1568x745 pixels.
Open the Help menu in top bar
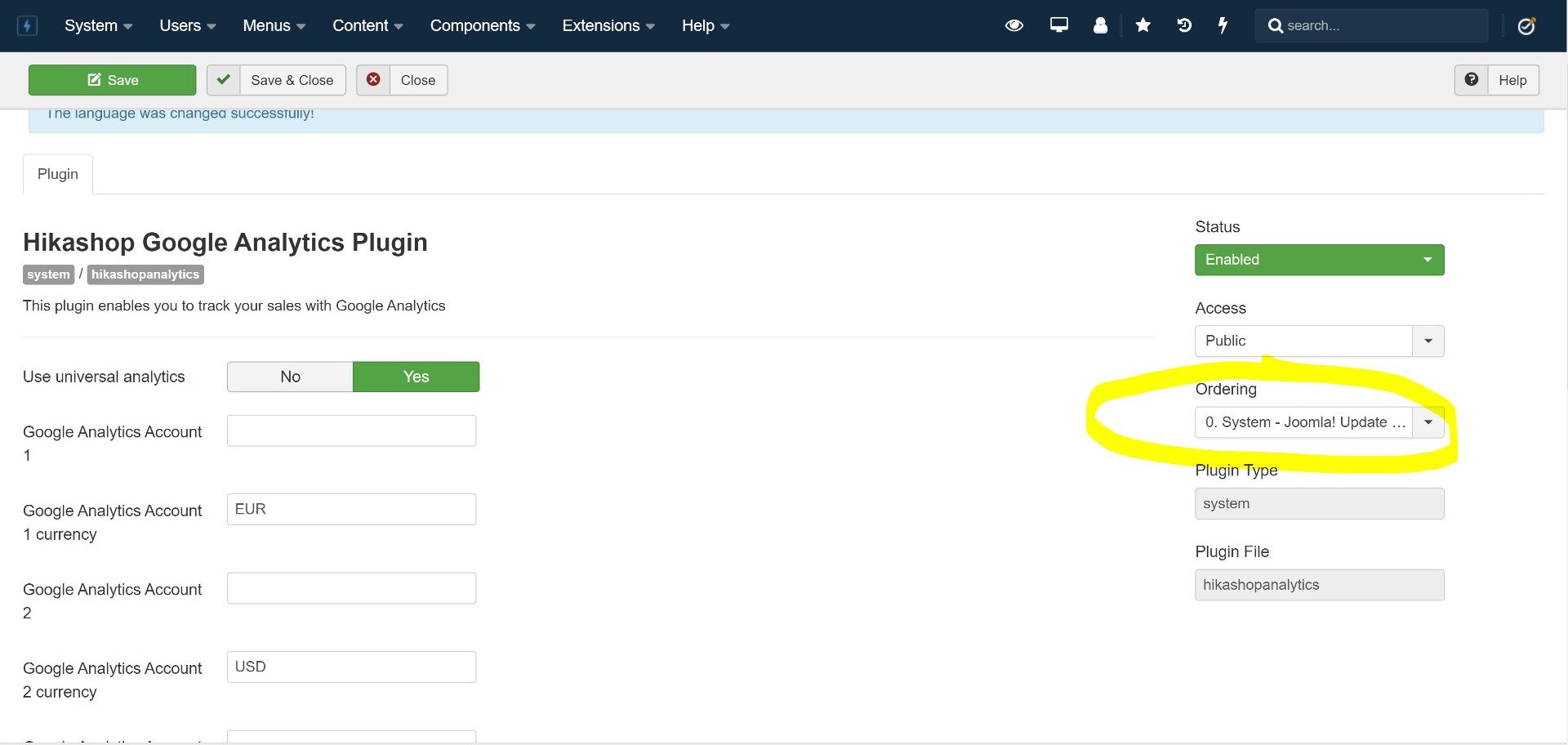pyautogui.click(x=706, y=25)
